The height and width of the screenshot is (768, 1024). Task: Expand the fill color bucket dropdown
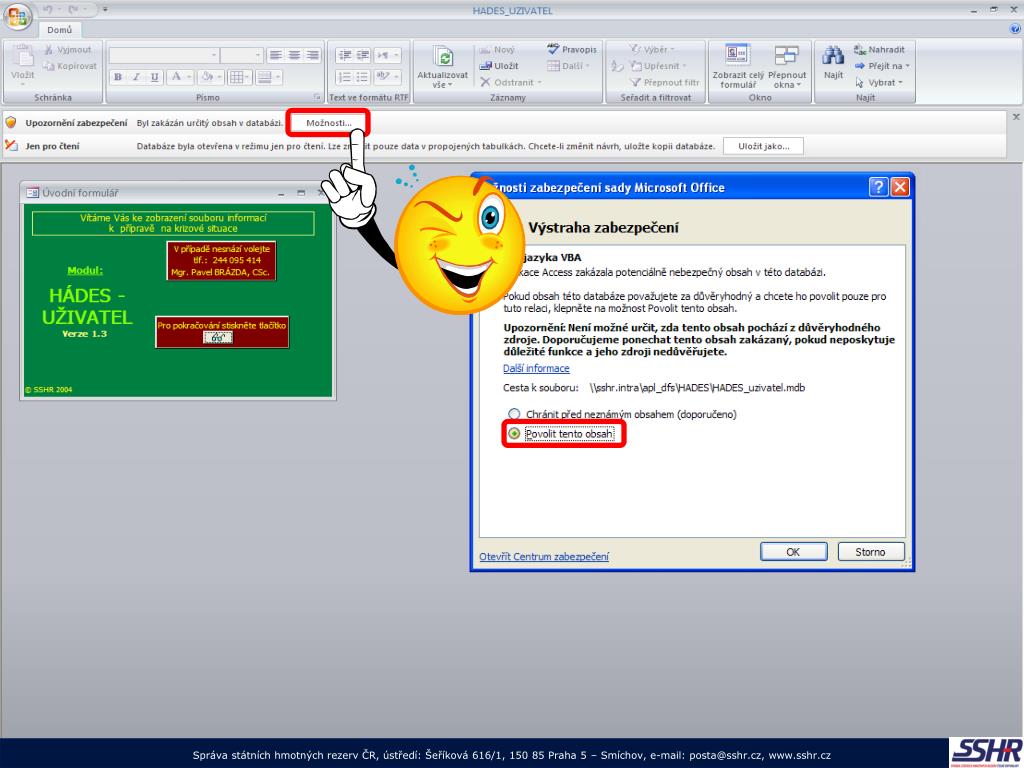point(219,77)
